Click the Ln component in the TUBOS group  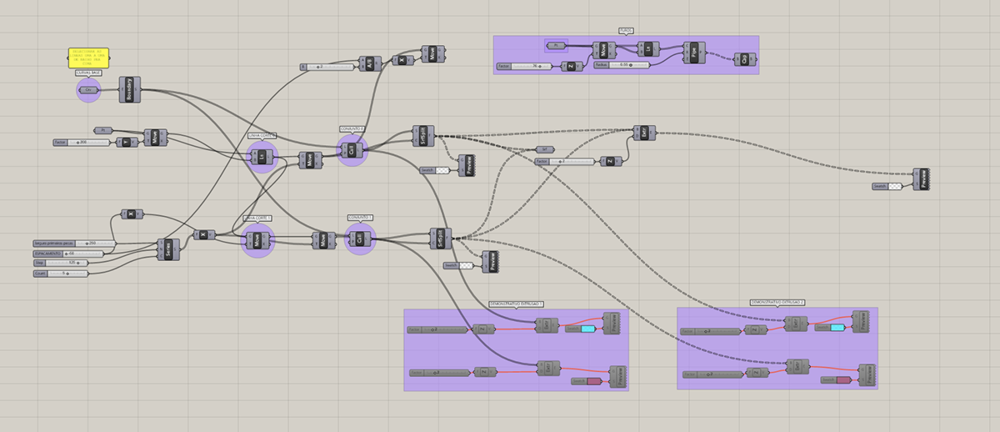[x=648, y=48]
